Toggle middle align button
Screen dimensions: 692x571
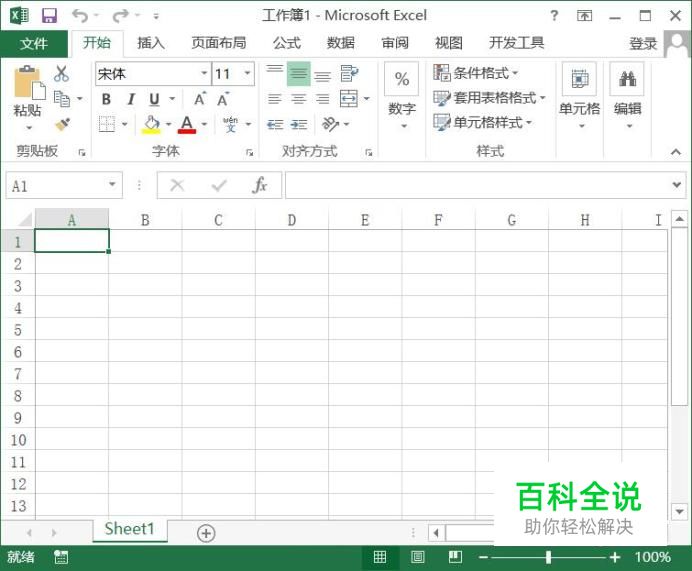[299, 74]
